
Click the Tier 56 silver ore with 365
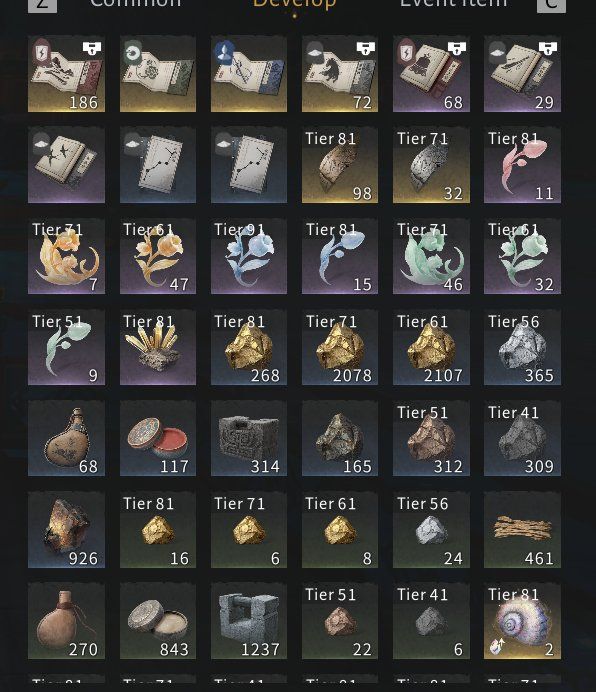[x=522, y=347]
